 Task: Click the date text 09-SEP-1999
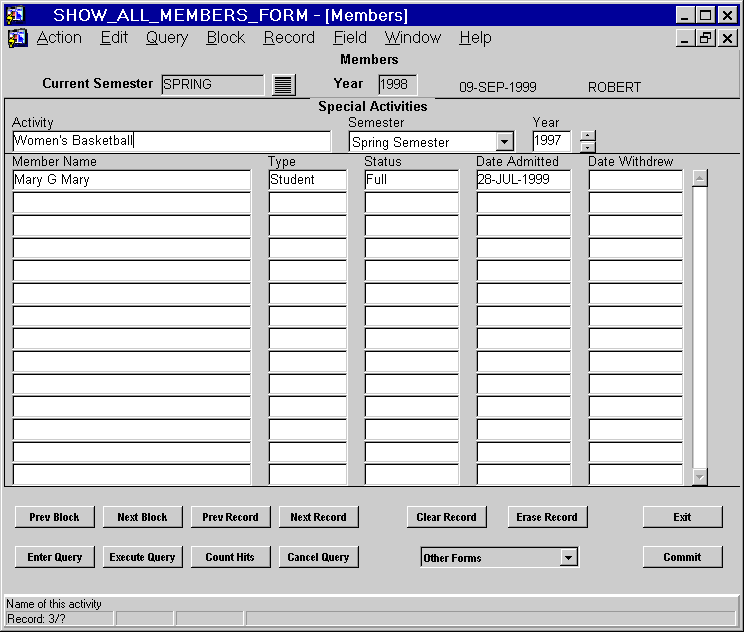(x=498, y=87)
